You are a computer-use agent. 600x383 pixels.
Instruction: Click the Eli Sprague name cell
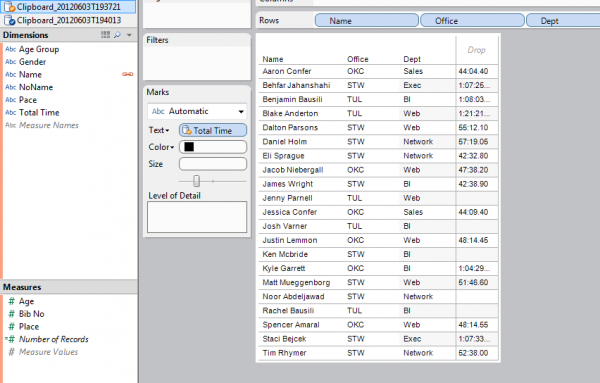point(283,156)
